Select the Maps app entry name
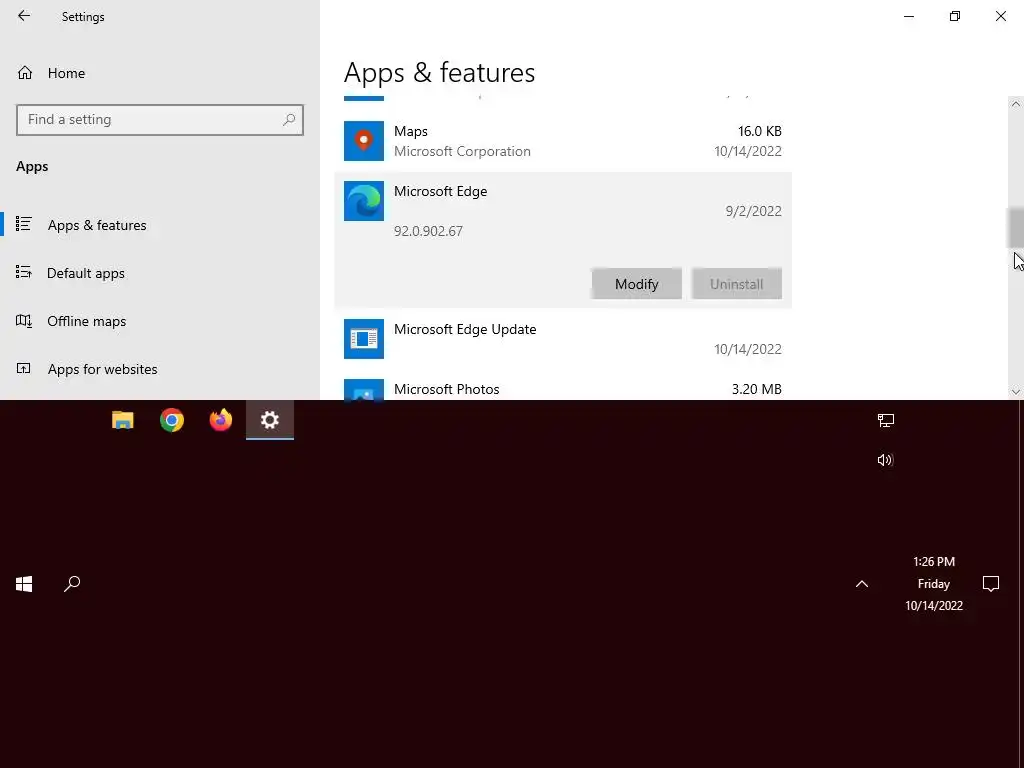 (x=411, y=131)
